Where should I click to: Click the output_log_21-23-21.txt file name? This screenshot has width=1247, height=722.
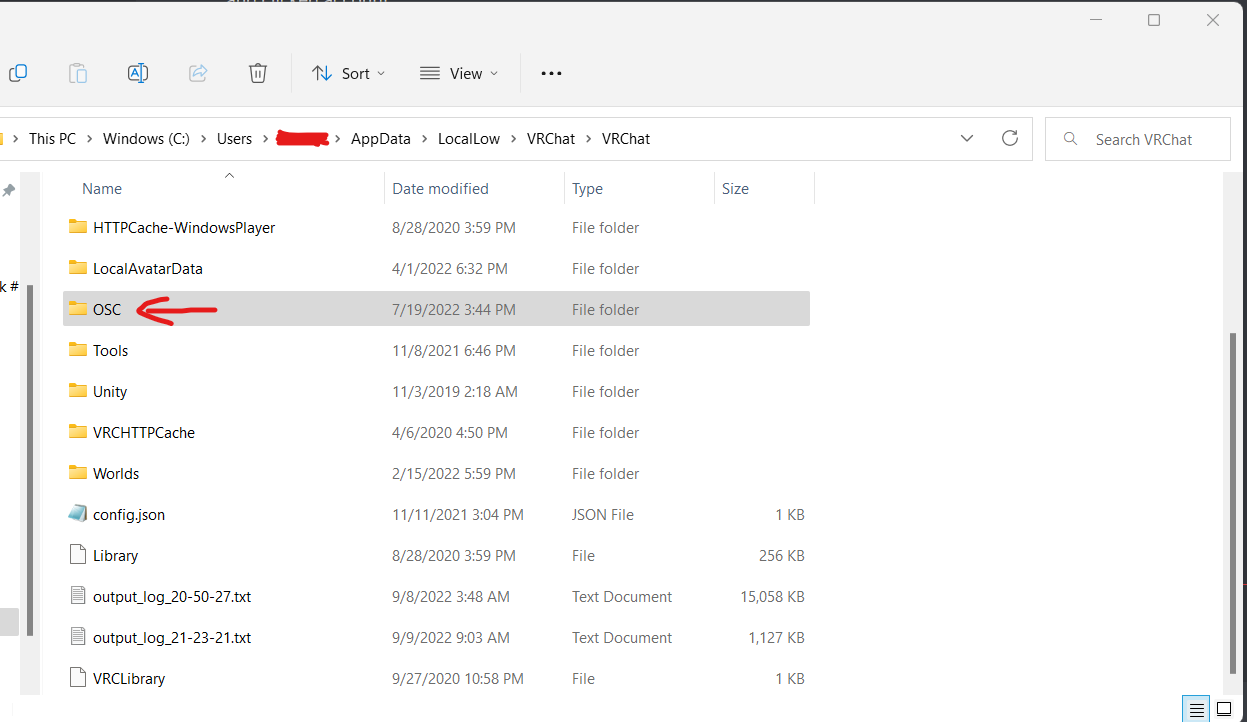(x=172, y=638)
